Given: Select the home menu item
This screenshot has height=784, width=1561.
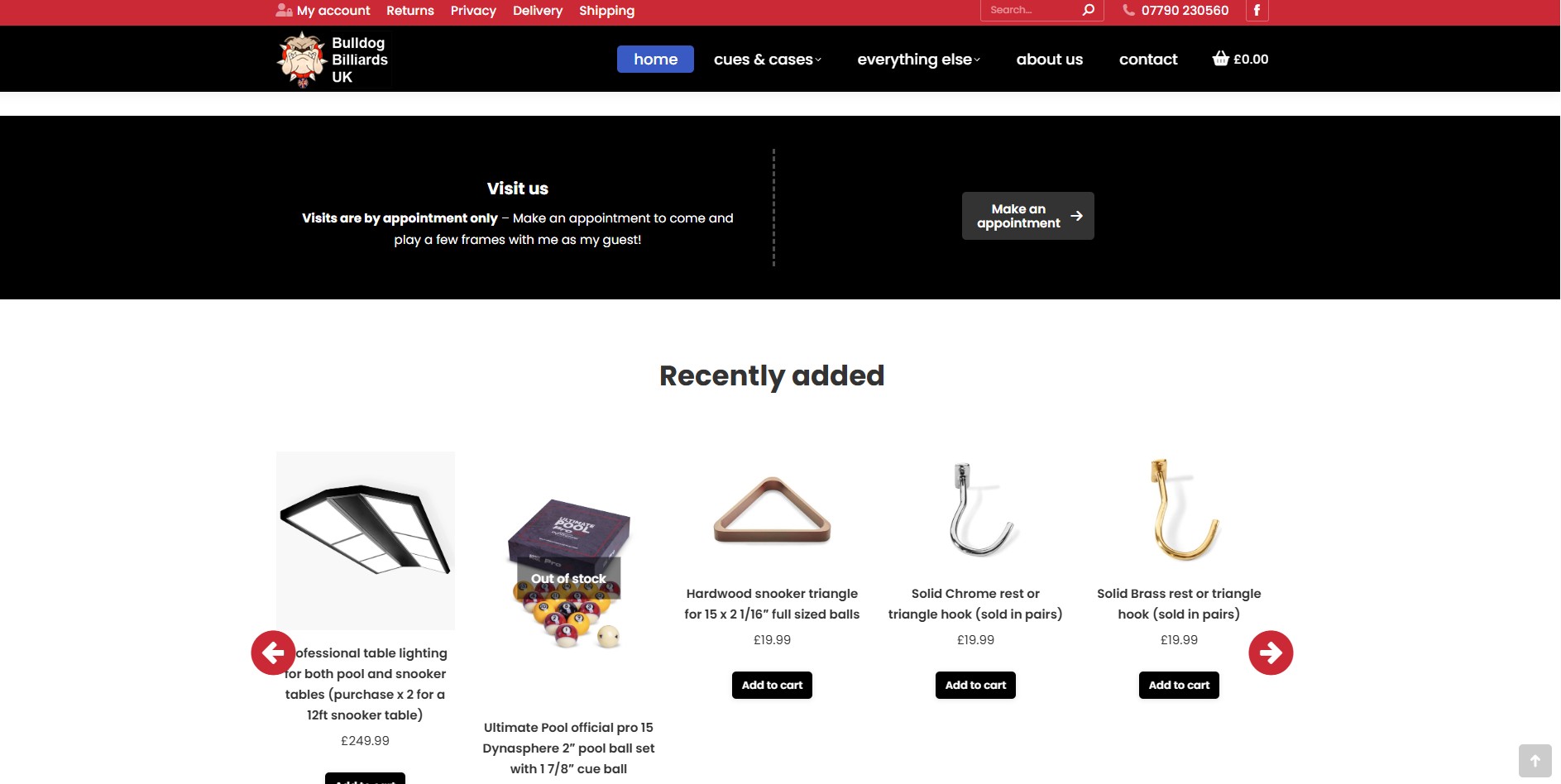Looking at the screenshot, I should tap(655, 60).
